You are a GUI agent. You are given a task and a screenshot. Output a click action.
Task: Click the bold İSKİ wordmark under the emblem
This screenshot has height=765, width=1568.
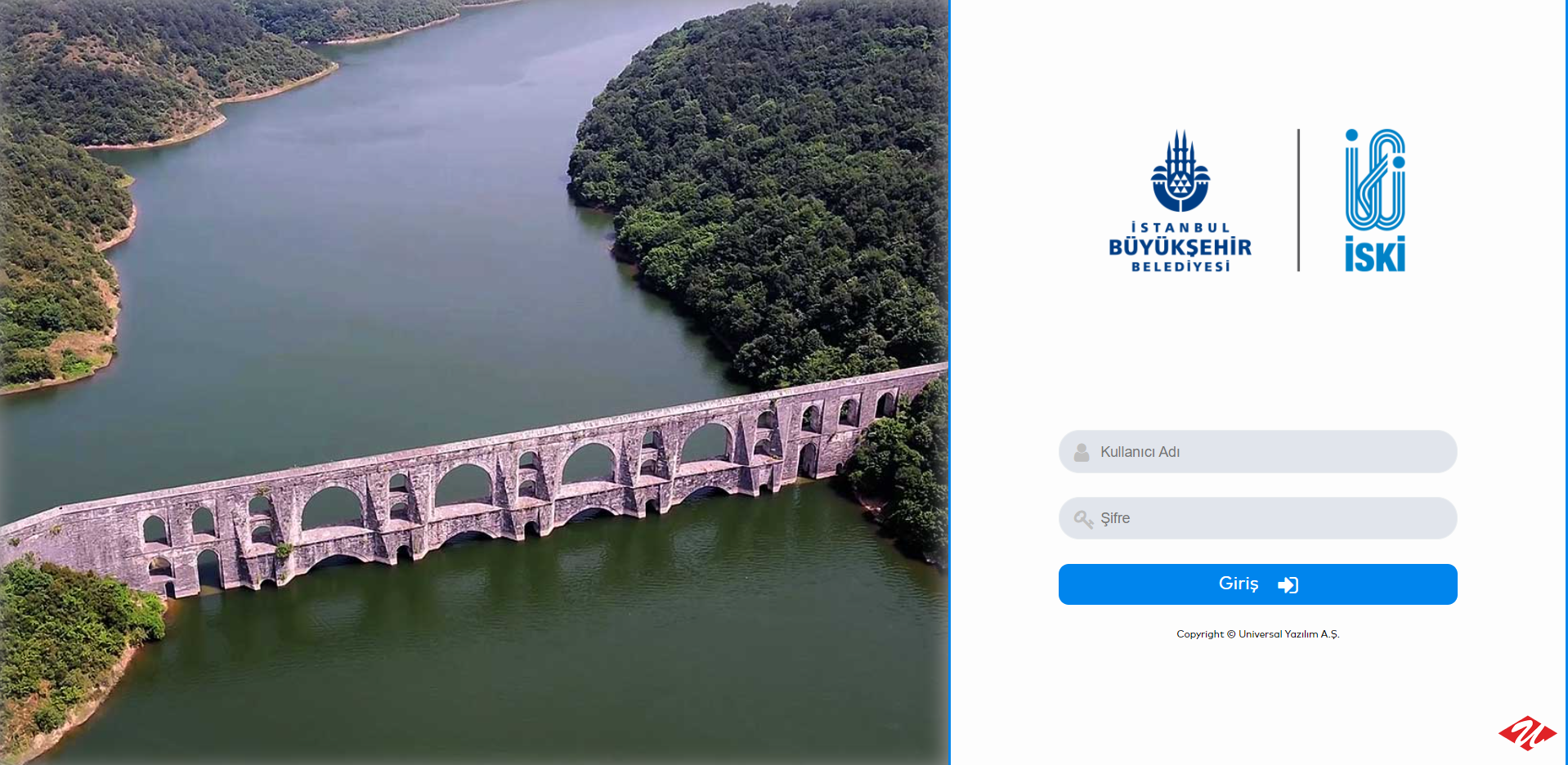coord(1375,254)
